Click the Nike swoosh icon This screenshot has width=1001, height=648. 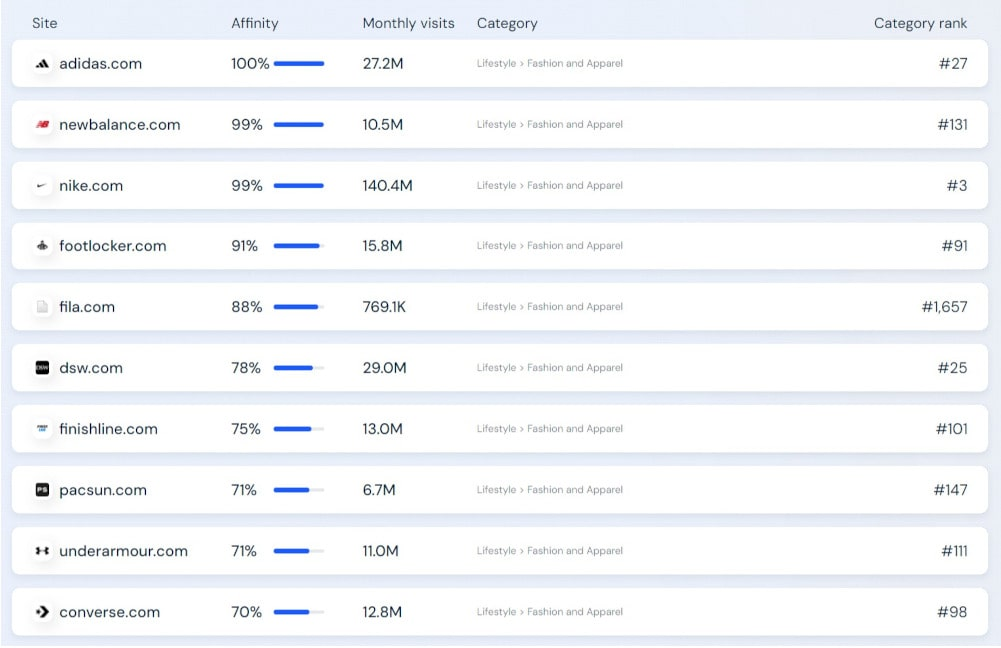click(x=42, y=186)
